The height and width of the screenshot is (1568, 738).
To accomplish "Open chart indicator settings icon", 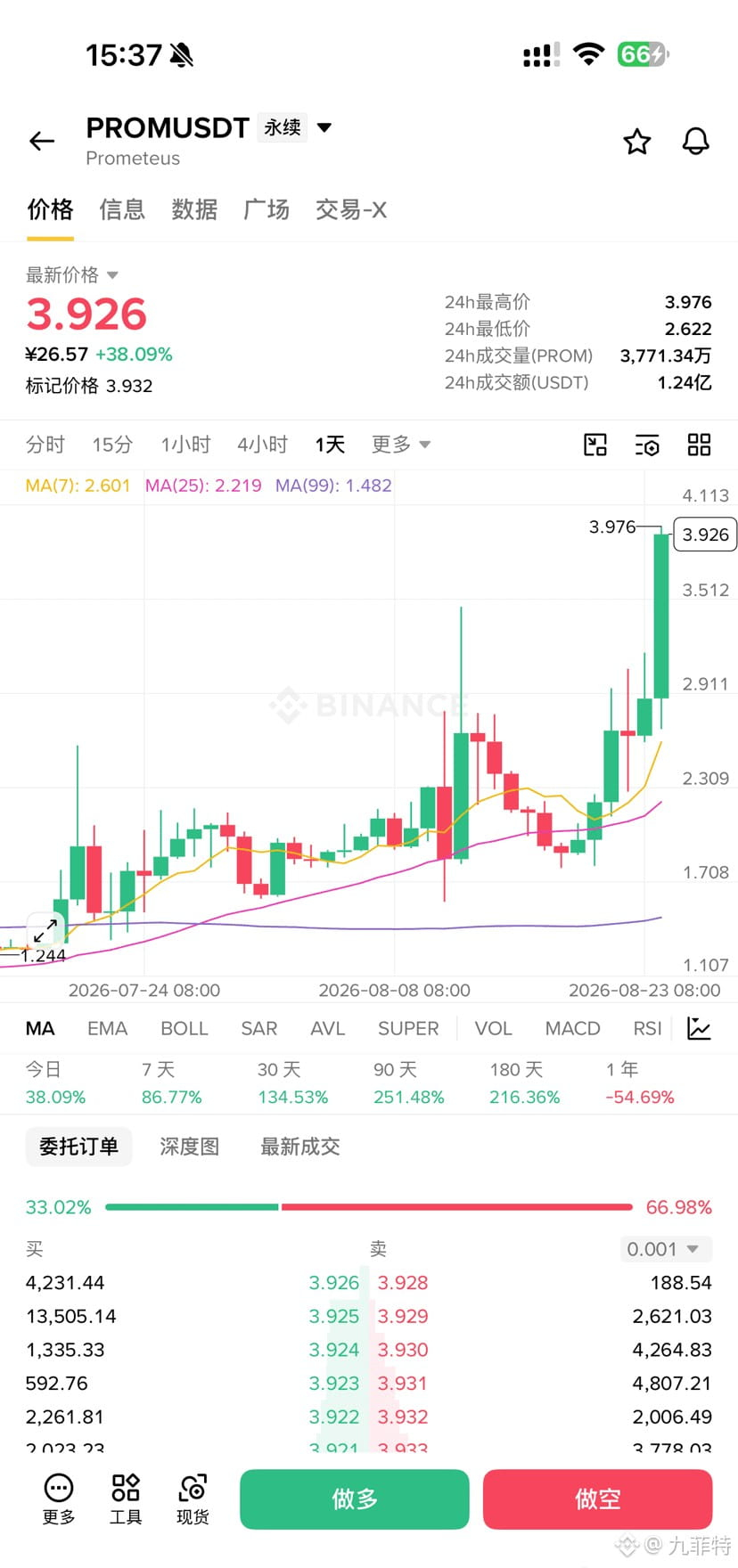I will 647,445.
